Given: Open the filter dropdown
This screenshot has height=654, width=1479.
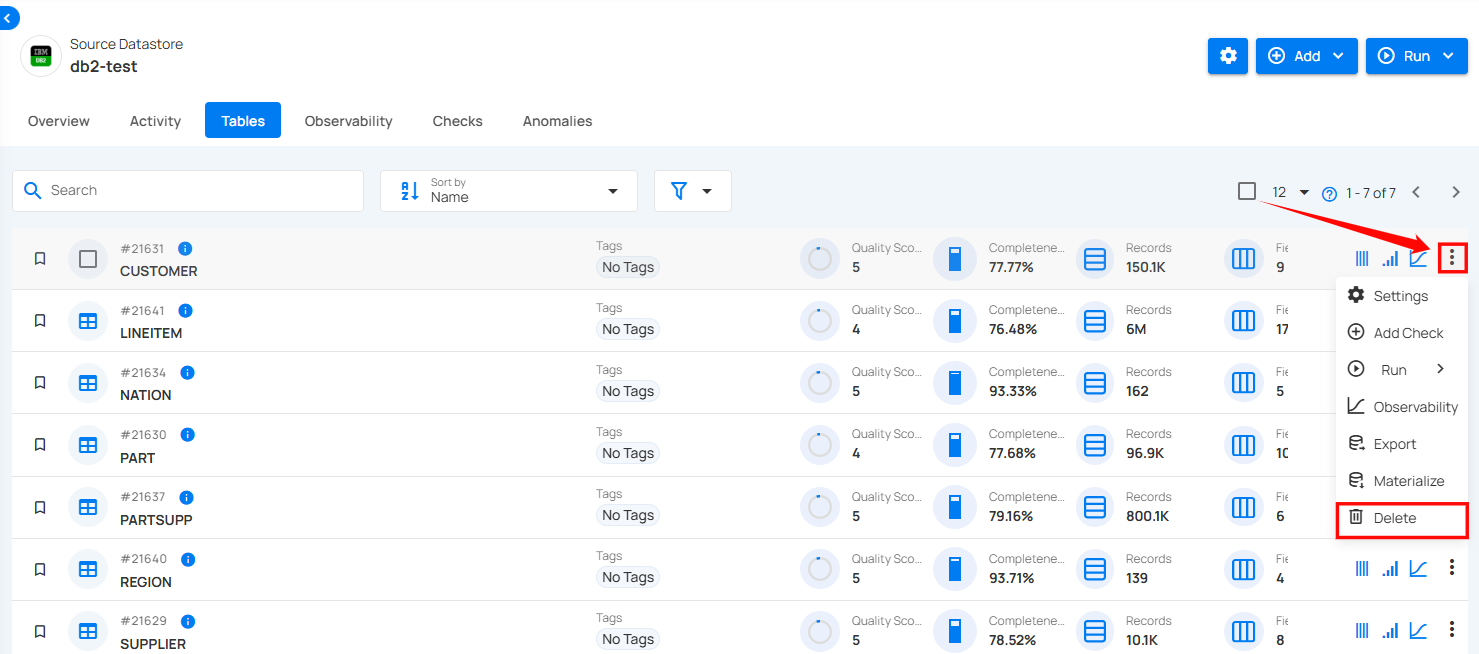Looking at the screenshot, I should click(692, 191).
